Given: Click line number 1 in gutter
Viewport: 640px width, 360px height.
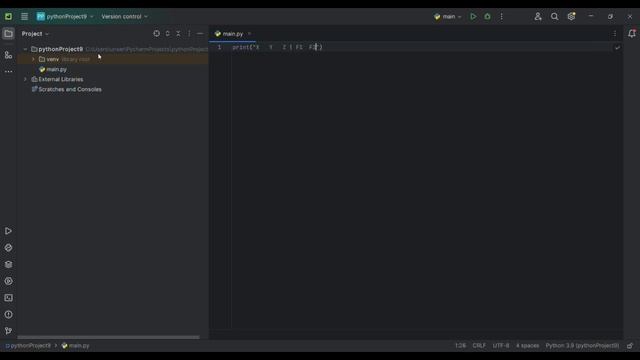Looking at the screenshot, I should [219, 47].
